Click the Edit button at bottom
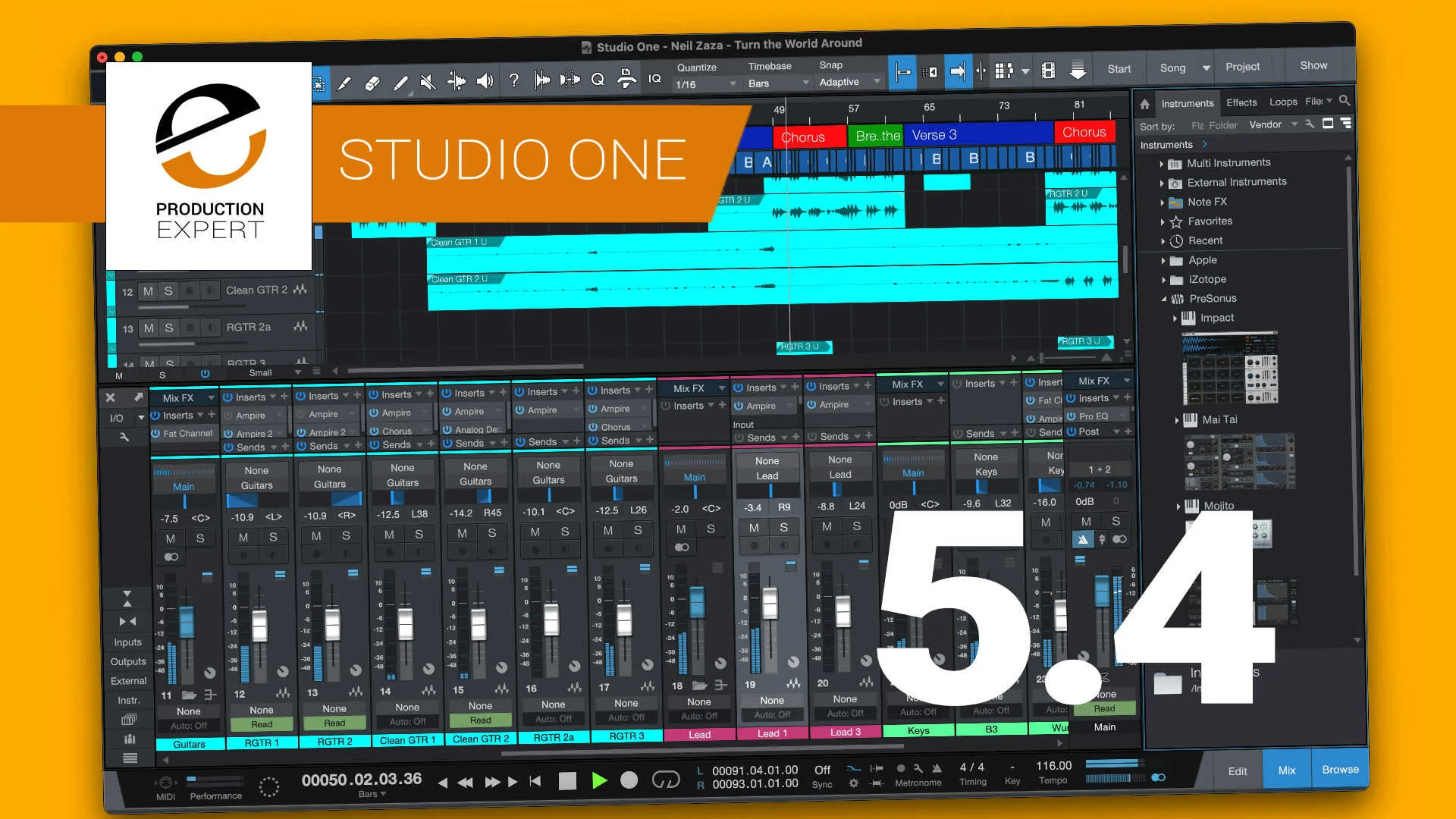This screenshot has height=819, width=1456. [x=1238, y=770]
